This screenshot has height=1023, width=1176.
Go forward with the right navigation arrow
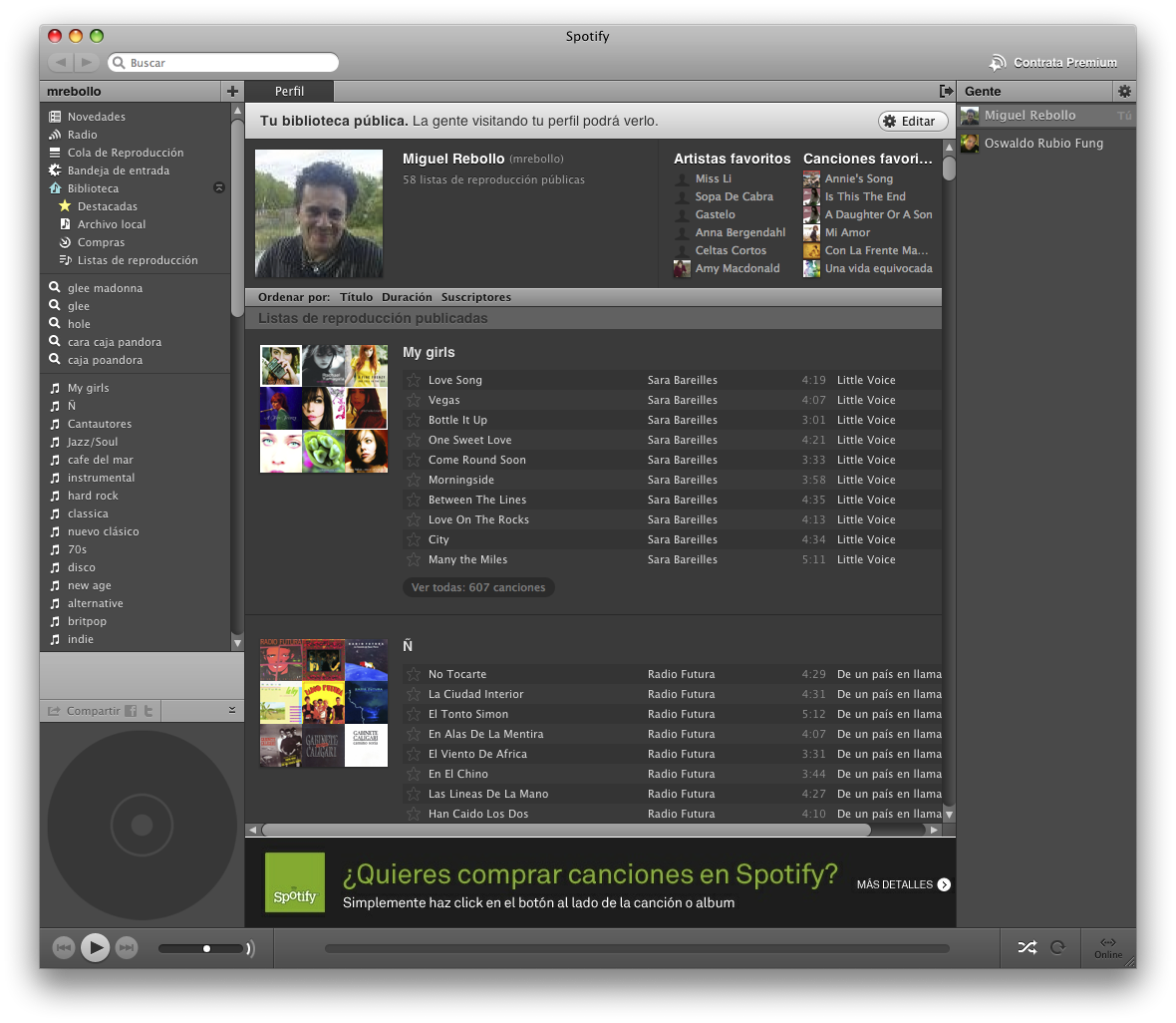tap(87, 62)
